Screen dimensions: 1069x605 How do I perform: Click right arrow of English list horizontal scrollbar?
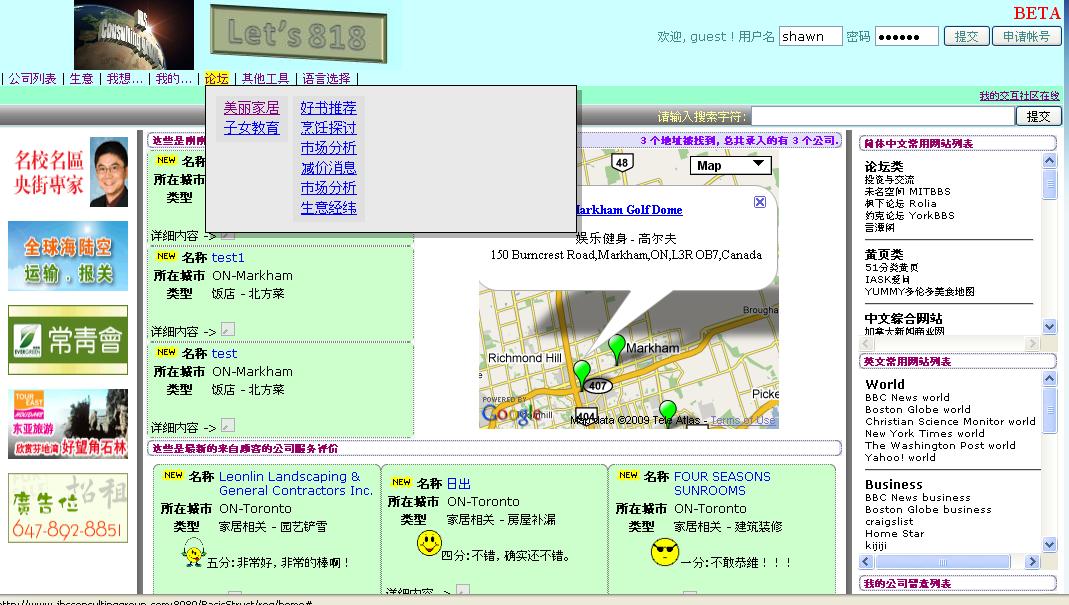tap(1032, 561)
